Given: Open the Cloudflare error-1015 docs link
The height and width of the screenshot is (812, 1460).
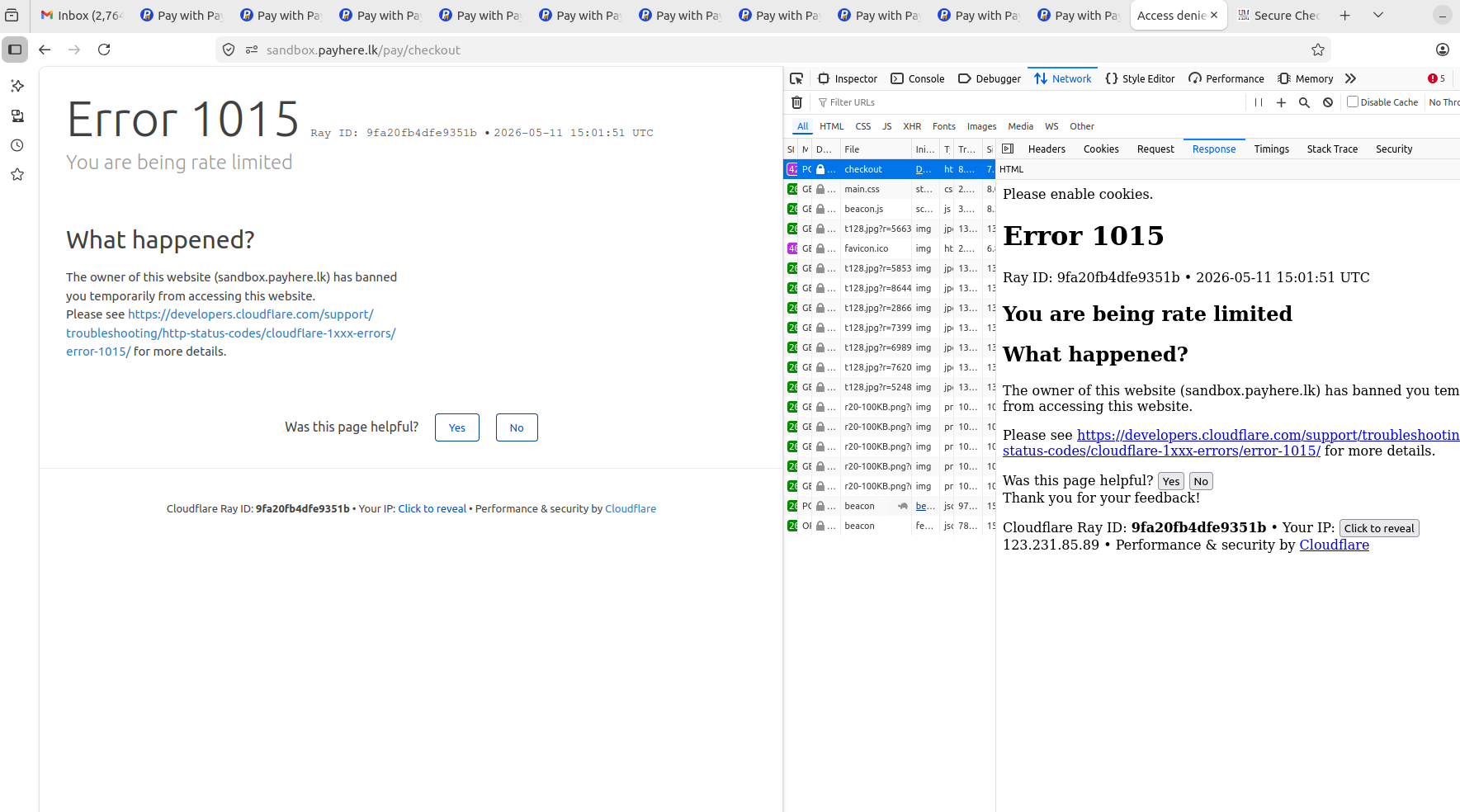Looking at the screenshot, I should [x=231, y=333].
